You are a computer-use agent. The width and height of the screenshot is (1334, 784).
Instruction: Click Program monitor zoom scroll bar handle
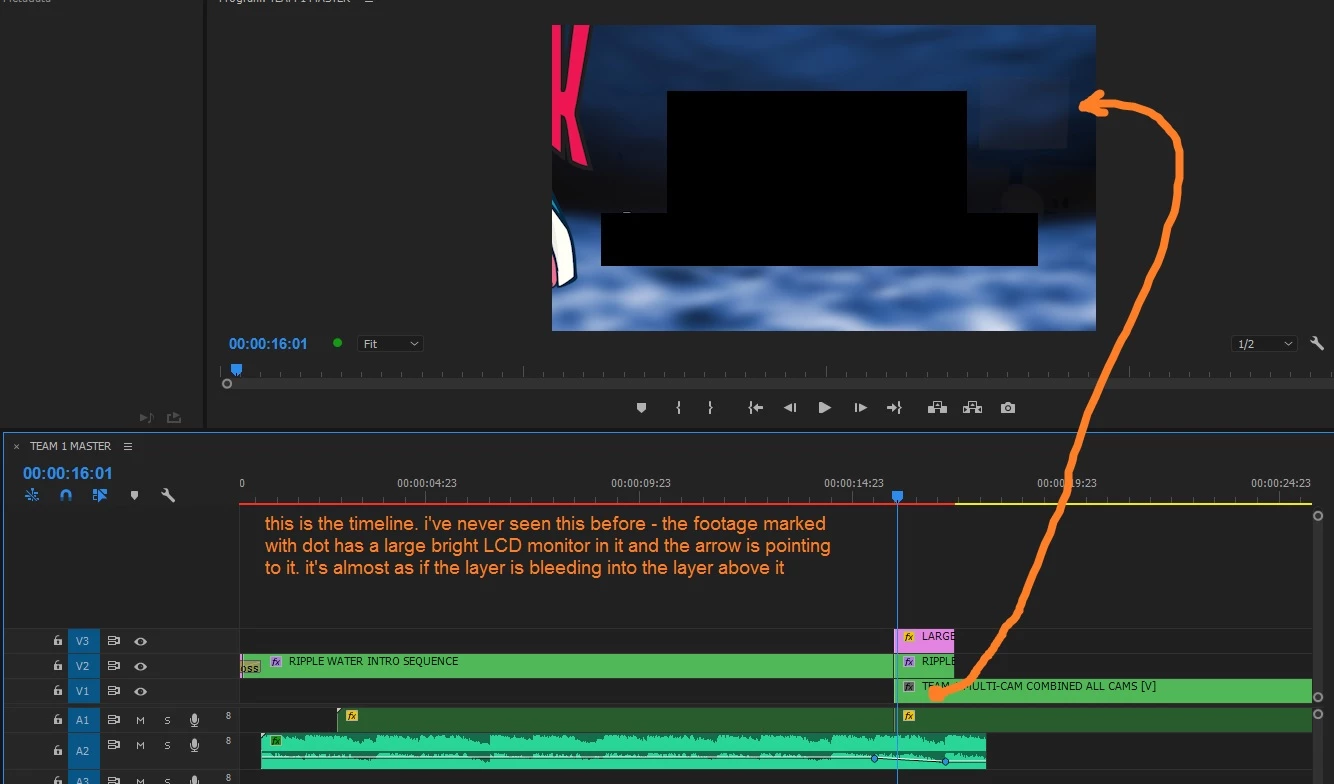(227, 383)
